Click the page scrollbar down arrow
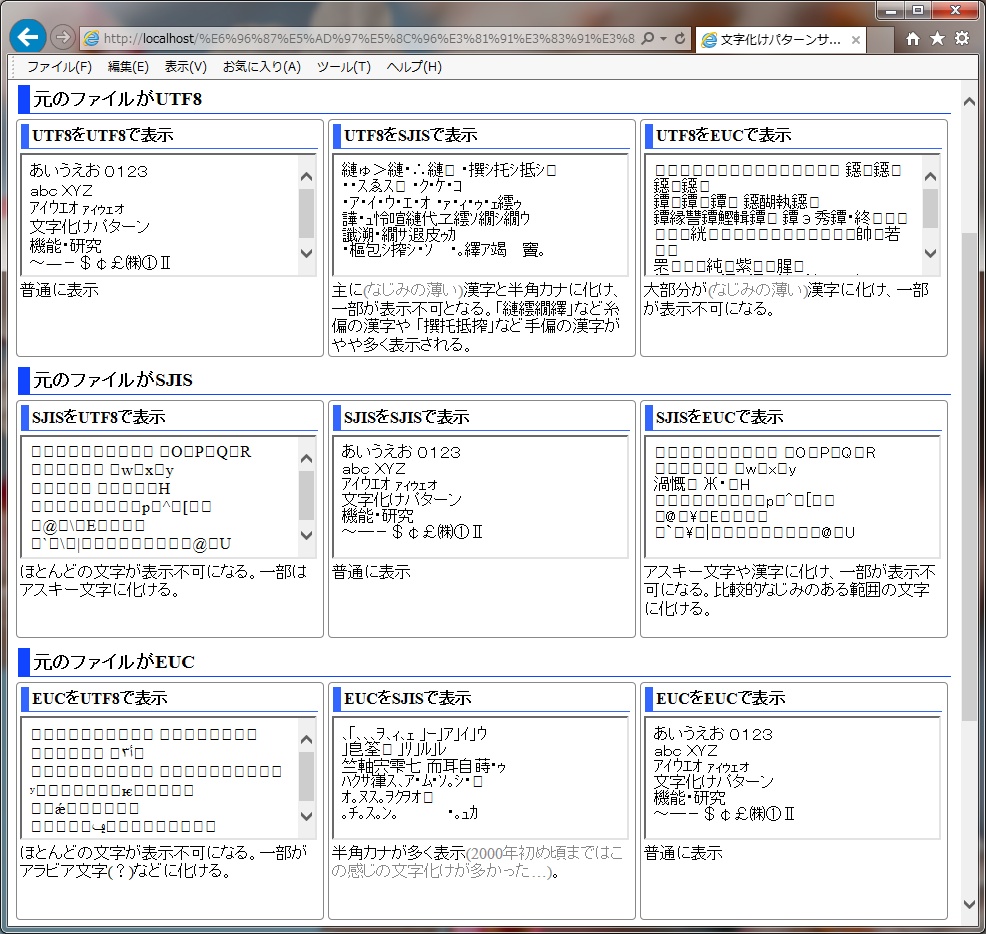The height and width of the screenshot is (934, 986). (967, 904)
